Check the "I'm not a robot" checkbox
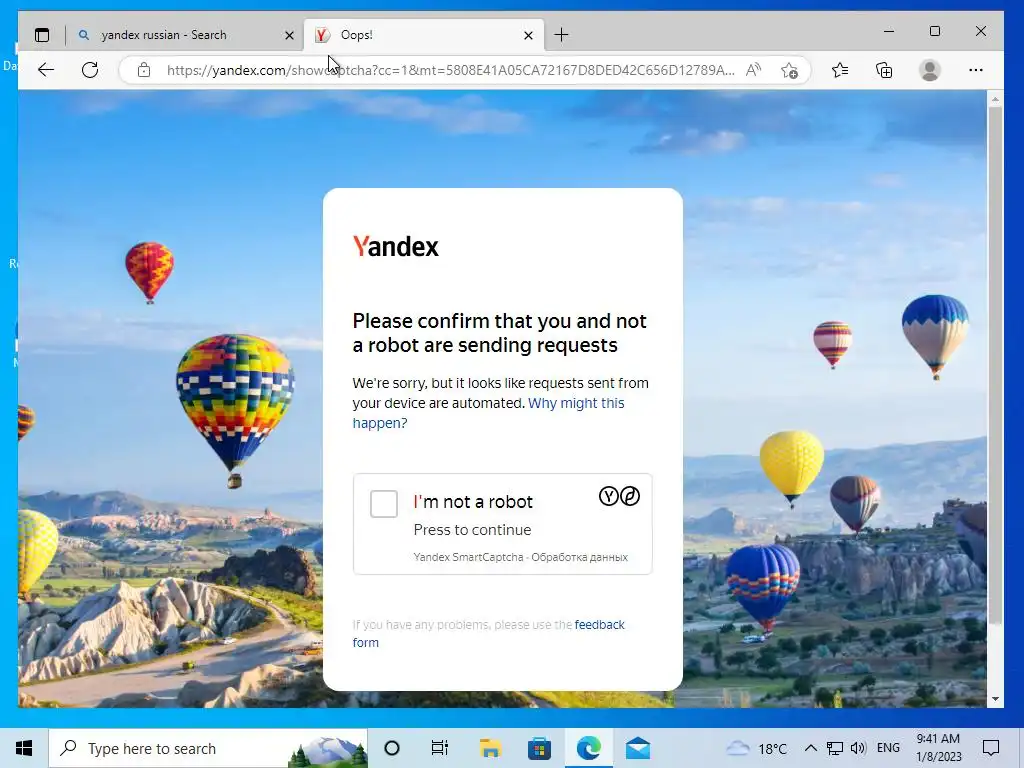 pyautogui.click(x=383, y=504)
